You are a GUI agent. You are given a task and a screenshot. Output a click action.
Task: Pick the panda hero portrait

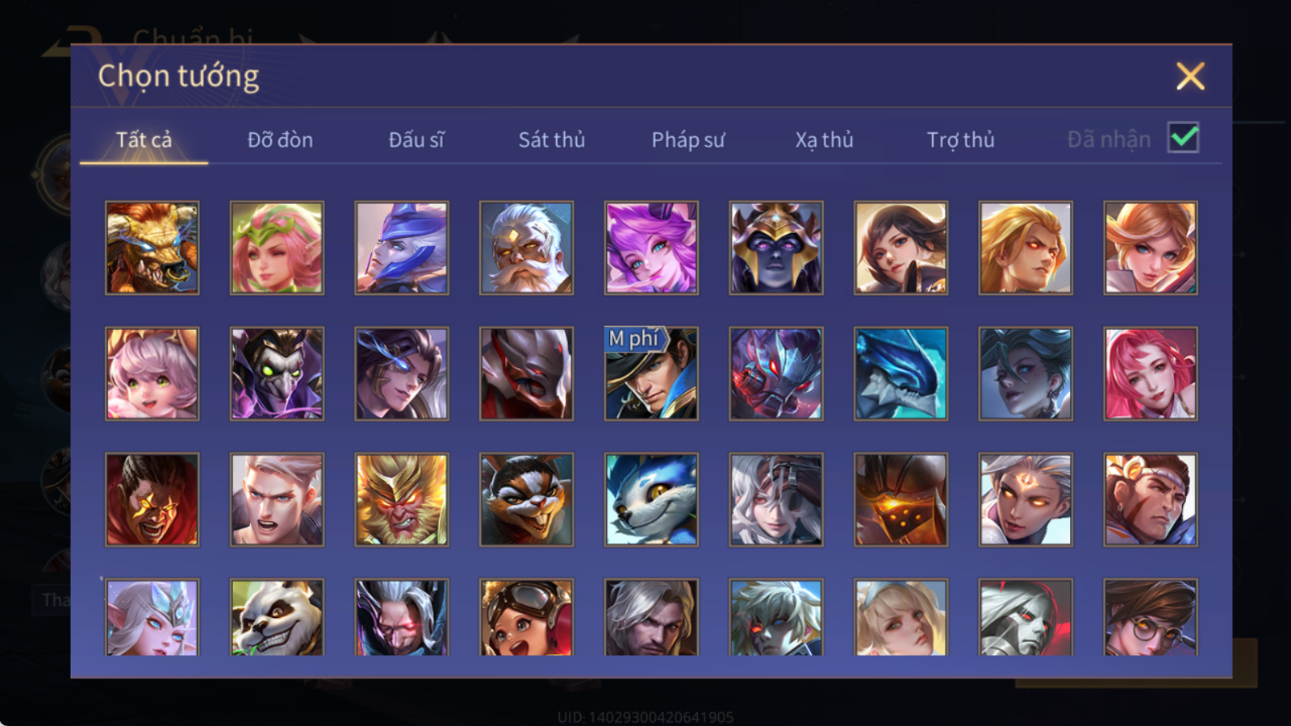click(277, 618)
